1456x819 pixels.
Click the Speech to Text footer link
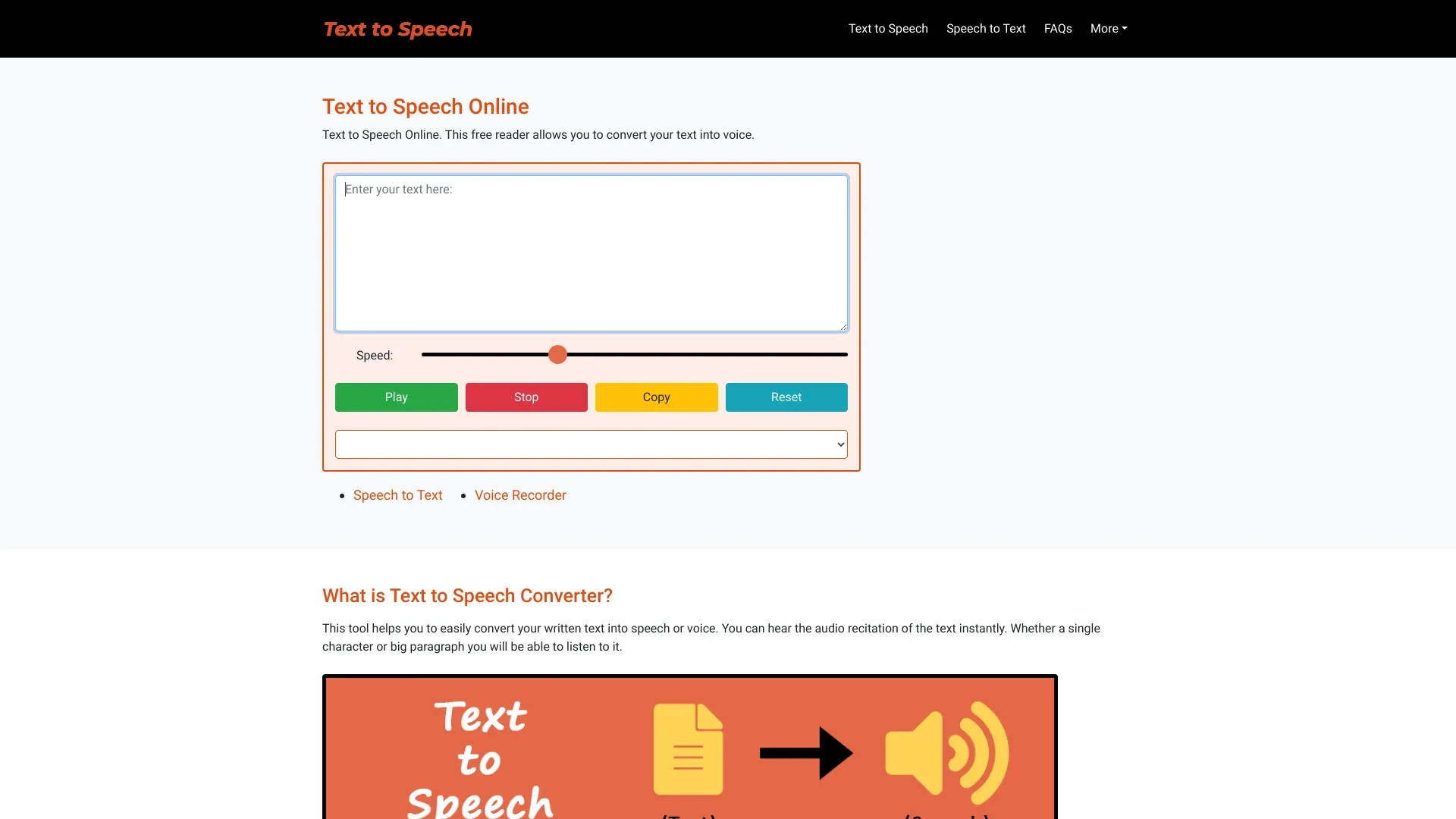point(397,495)
